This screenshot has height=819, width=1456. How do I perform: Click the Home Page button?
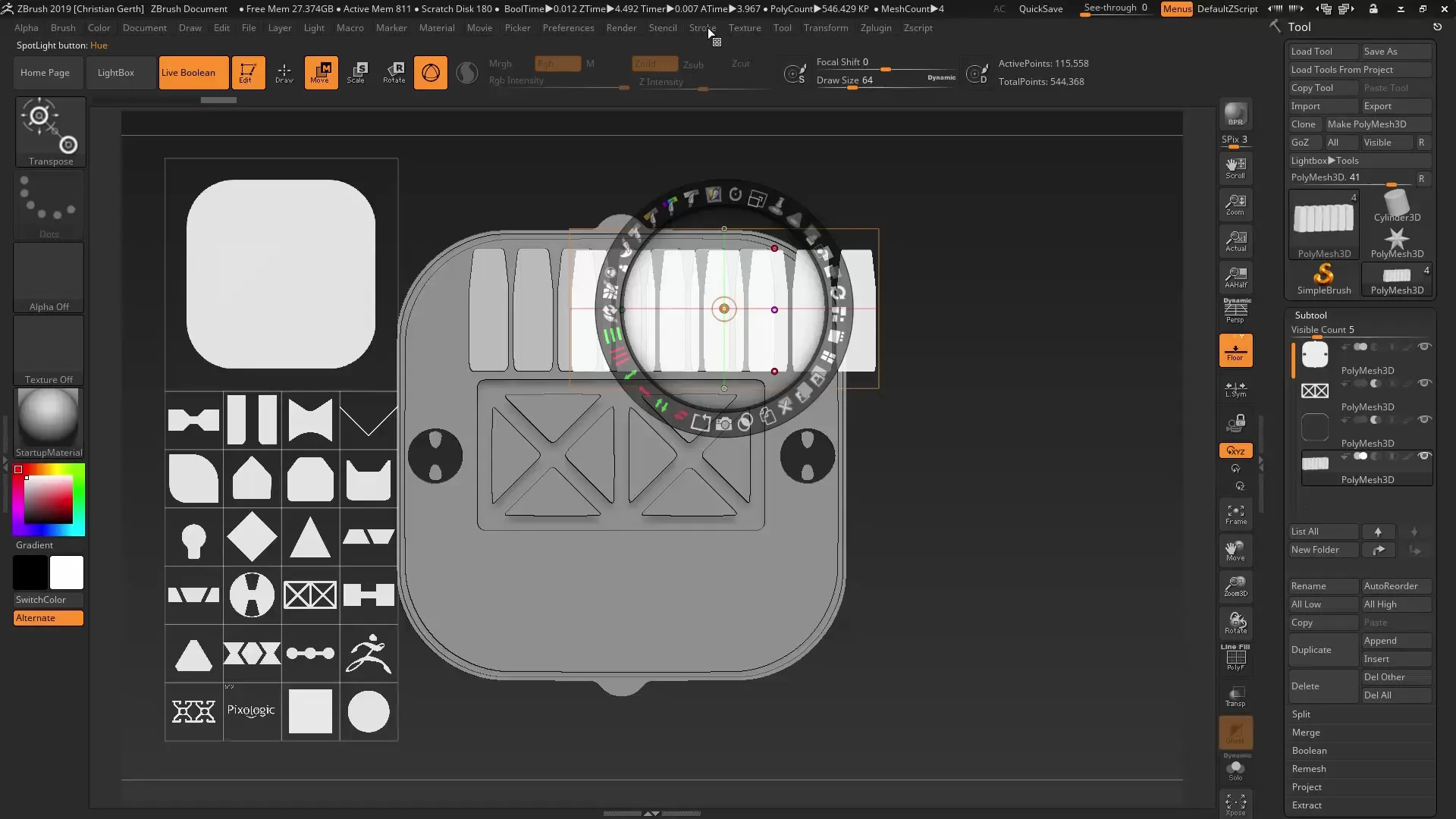coord(45,73)
